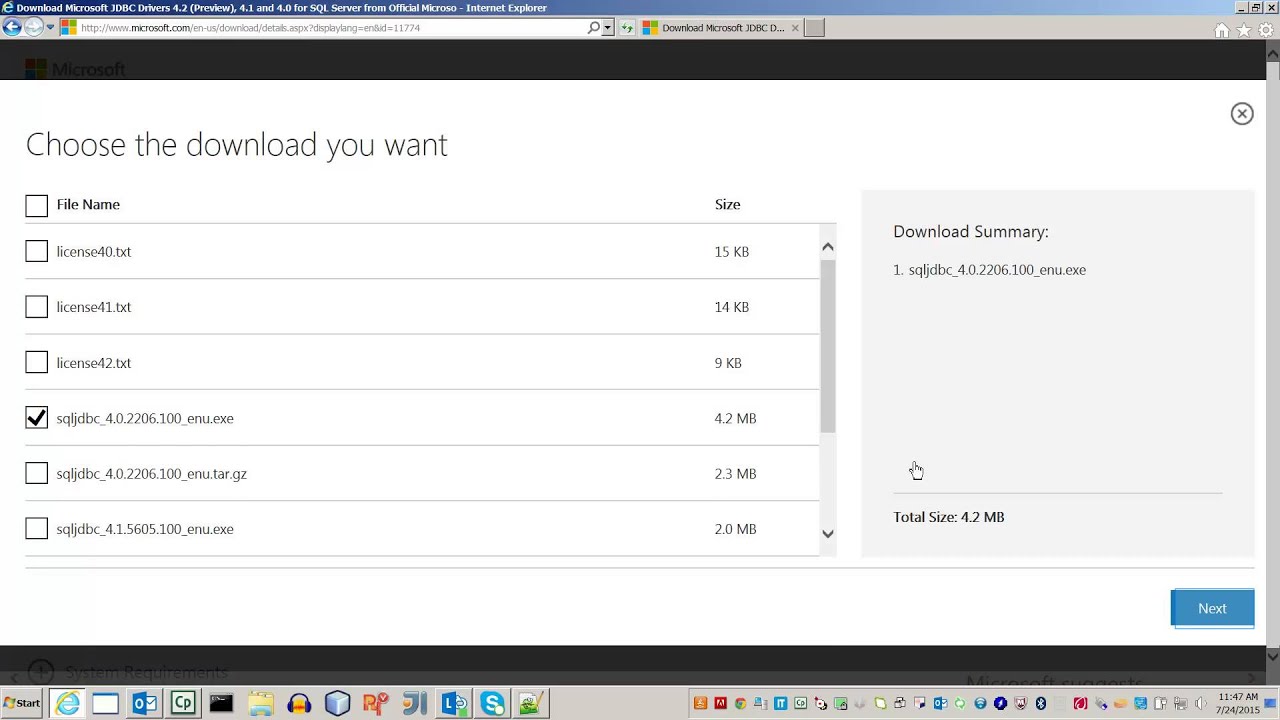Open Audacity headphones icon on taskbar
Viewport: 1280px width, 720px height.
pos(299,704)
